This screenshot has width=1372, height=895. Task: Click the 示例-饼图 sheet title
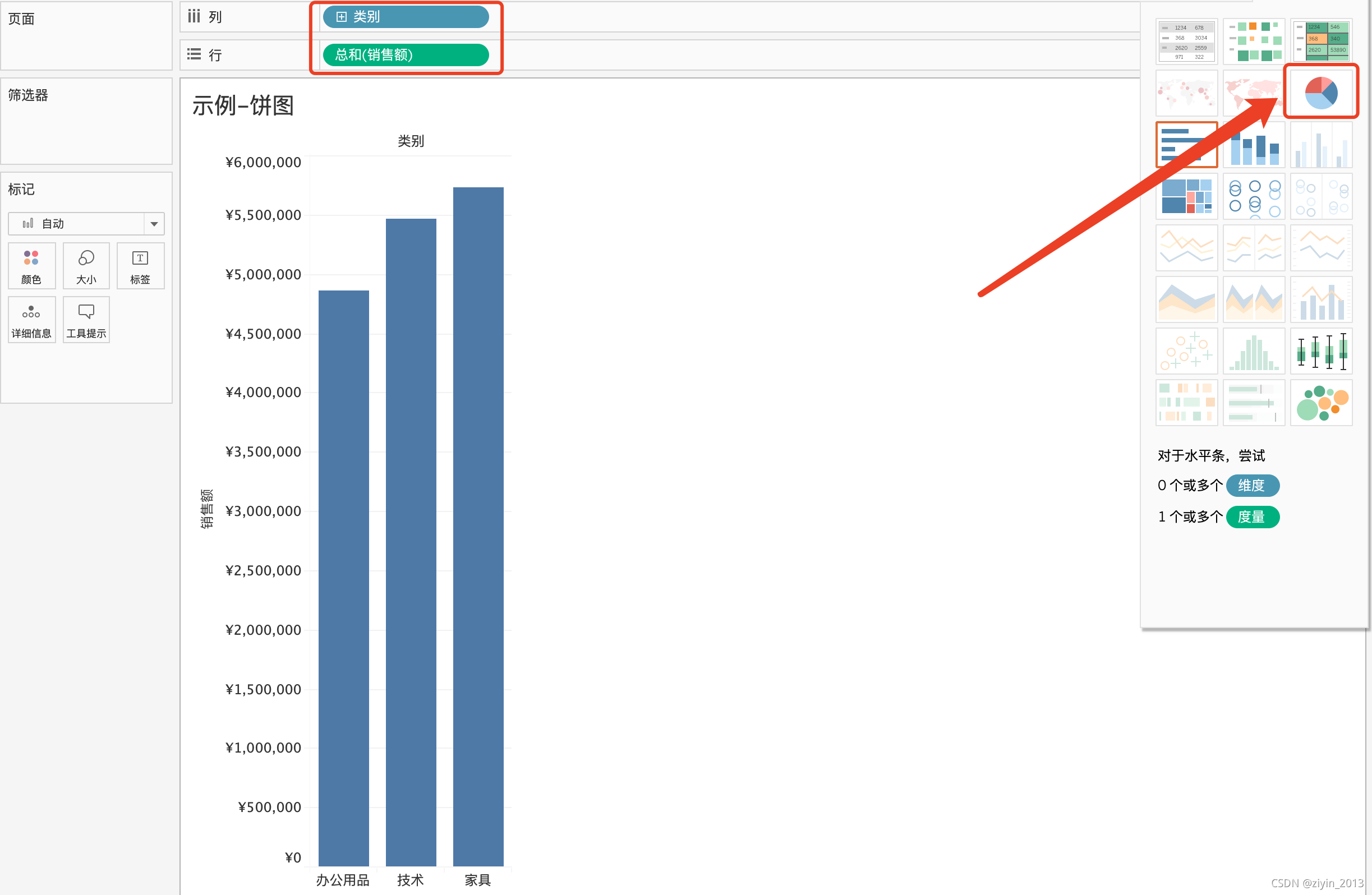tap(243, 105)
